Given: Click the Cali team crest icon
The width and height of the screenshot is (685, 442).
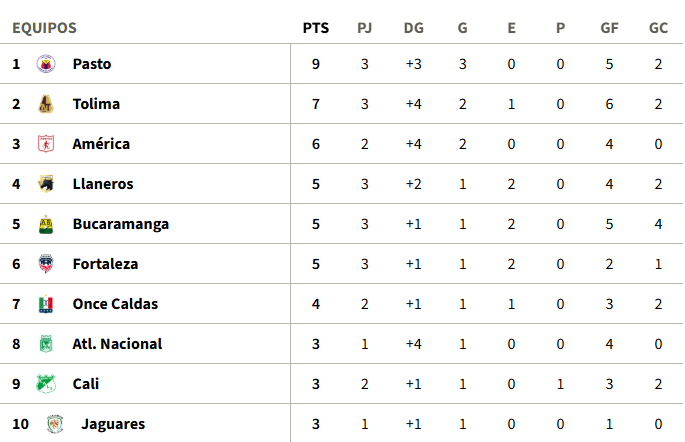Looking at the screenshot, I should pos(44,384).
